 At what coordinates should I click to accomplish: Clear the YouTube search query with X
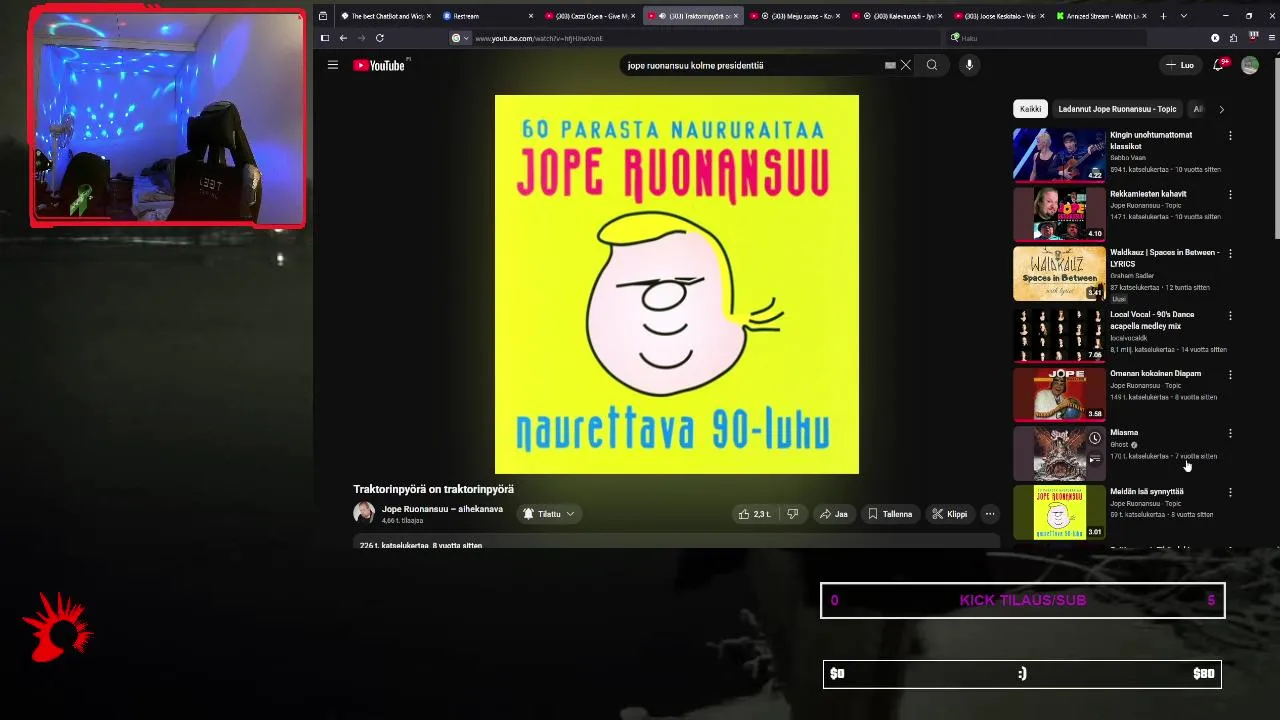906,65
